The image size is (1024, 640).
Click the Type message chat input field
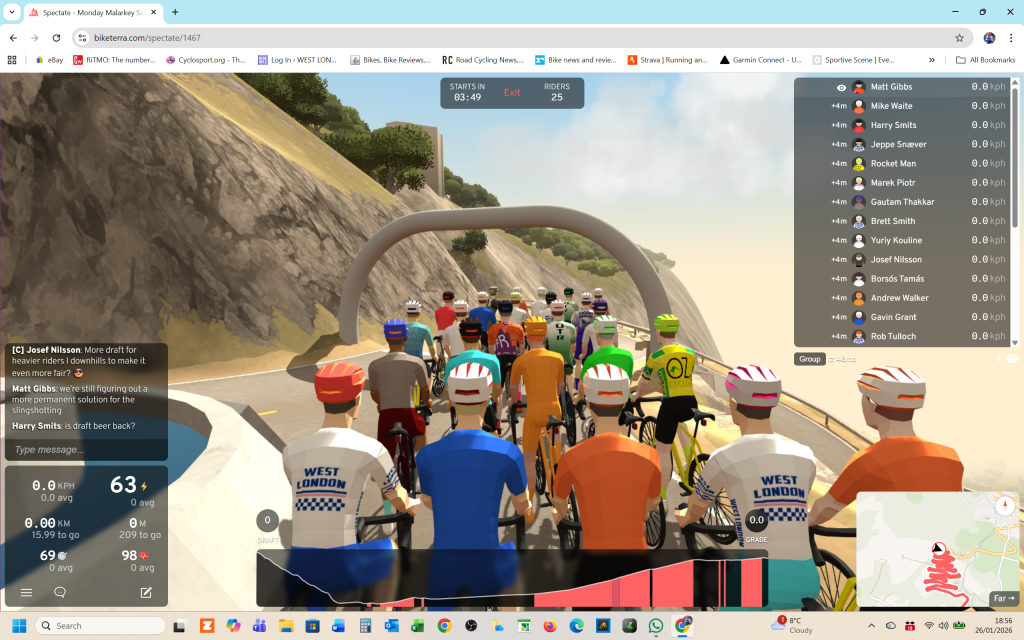pyautogui.click(x=86, y=450)
